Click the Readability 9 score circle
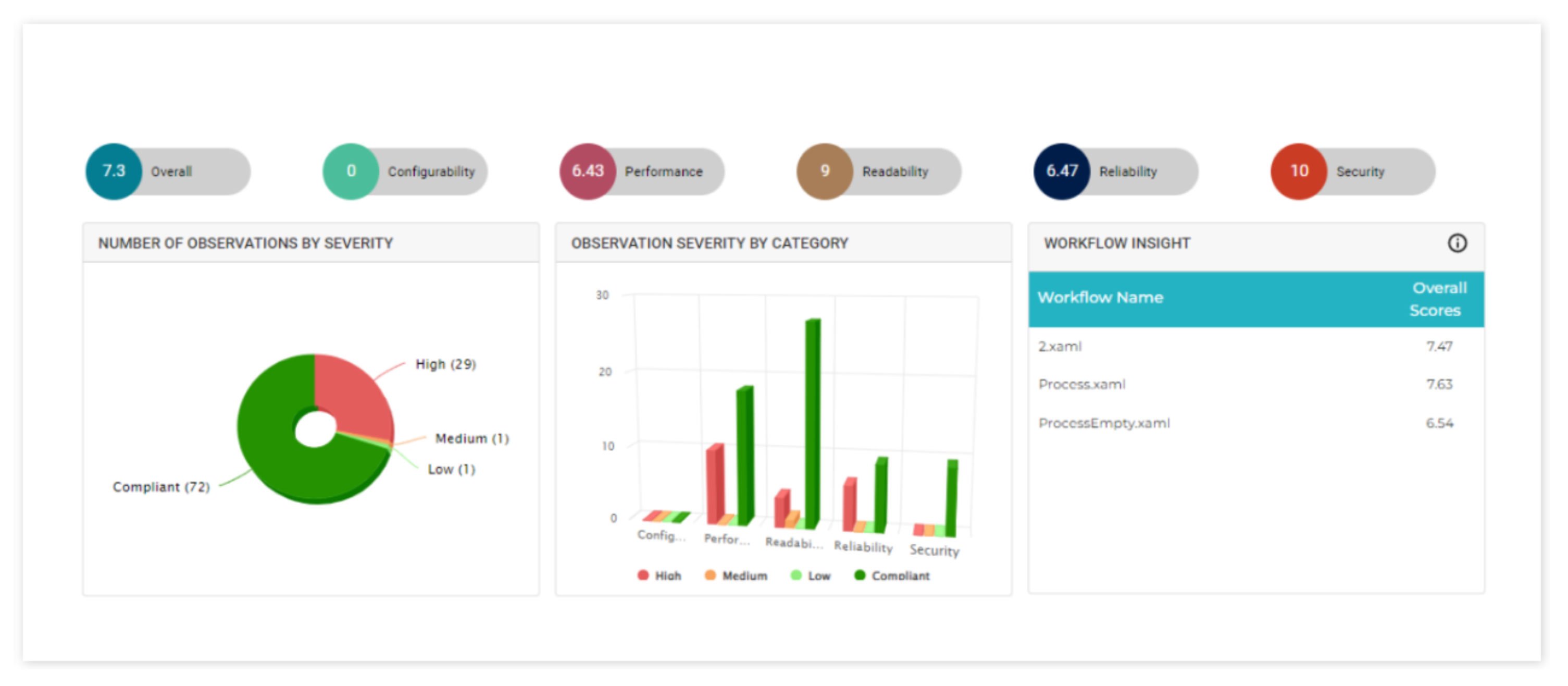 (824, 171)
